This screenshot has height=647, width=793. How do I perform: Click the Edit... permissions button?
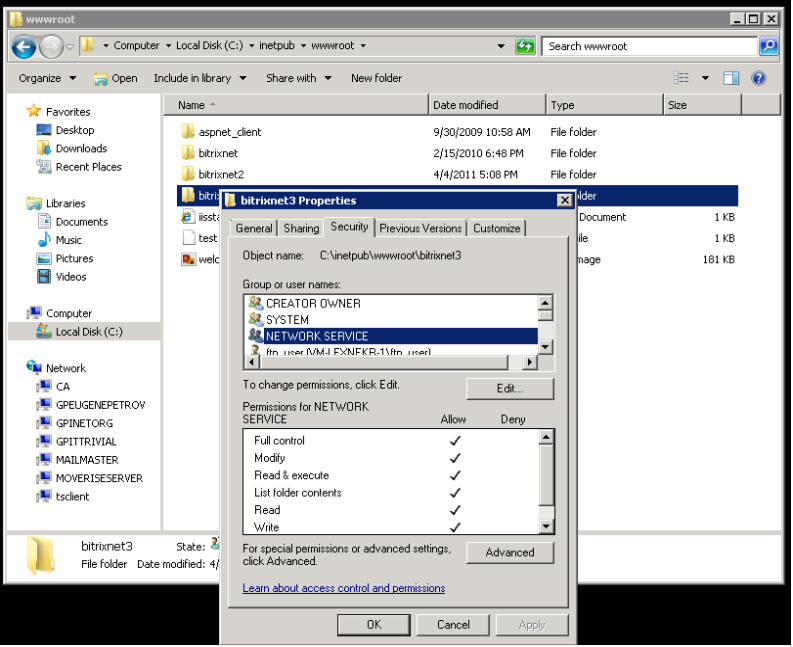click(x=510, y=389)
